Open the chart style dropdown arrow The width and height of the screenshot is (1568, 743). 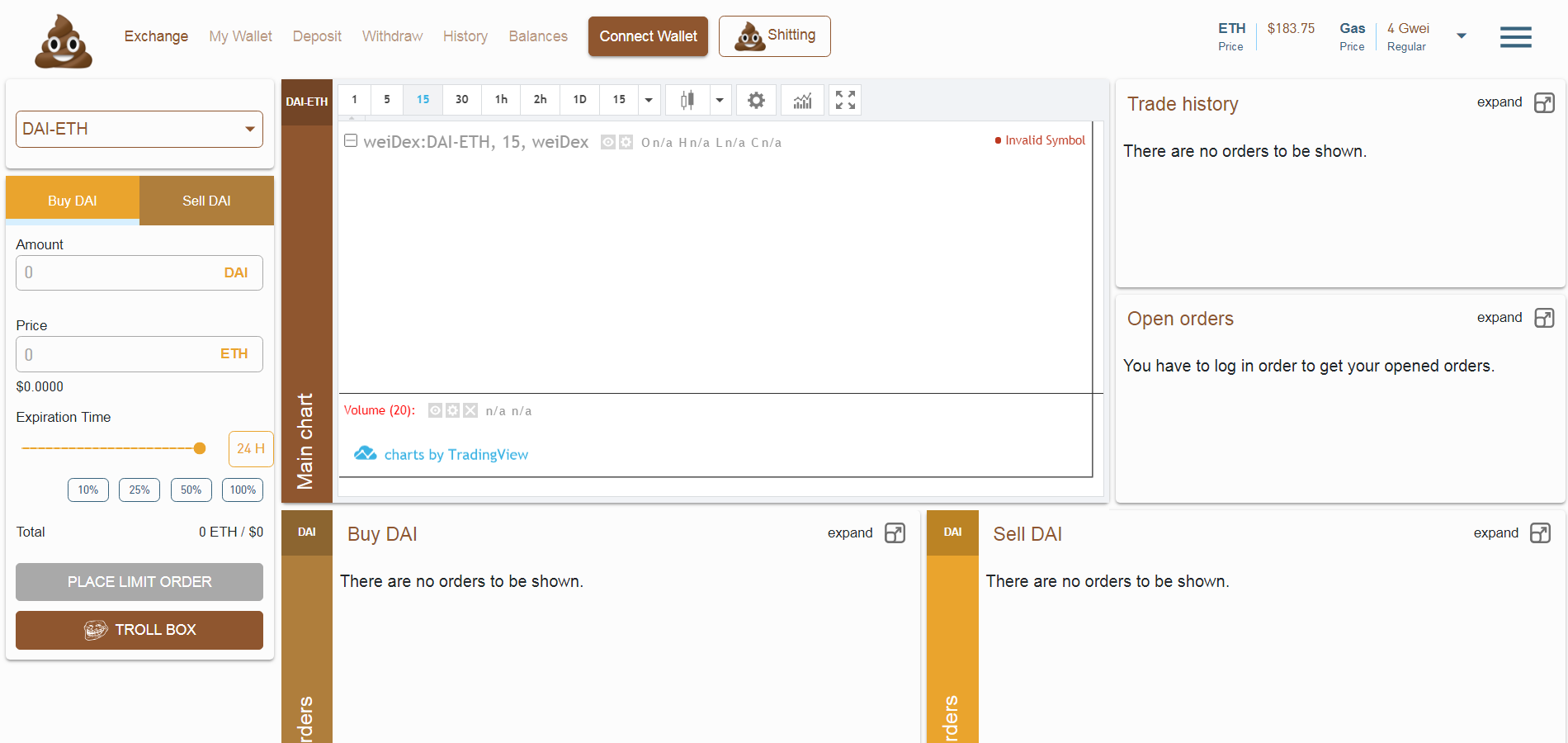point(720,100)
